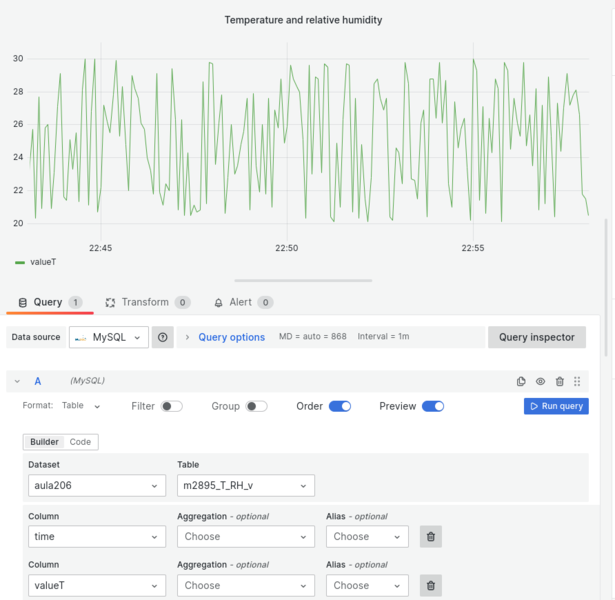Enable the Filter toggle
615x600 pixels.
tap(172, 406)
